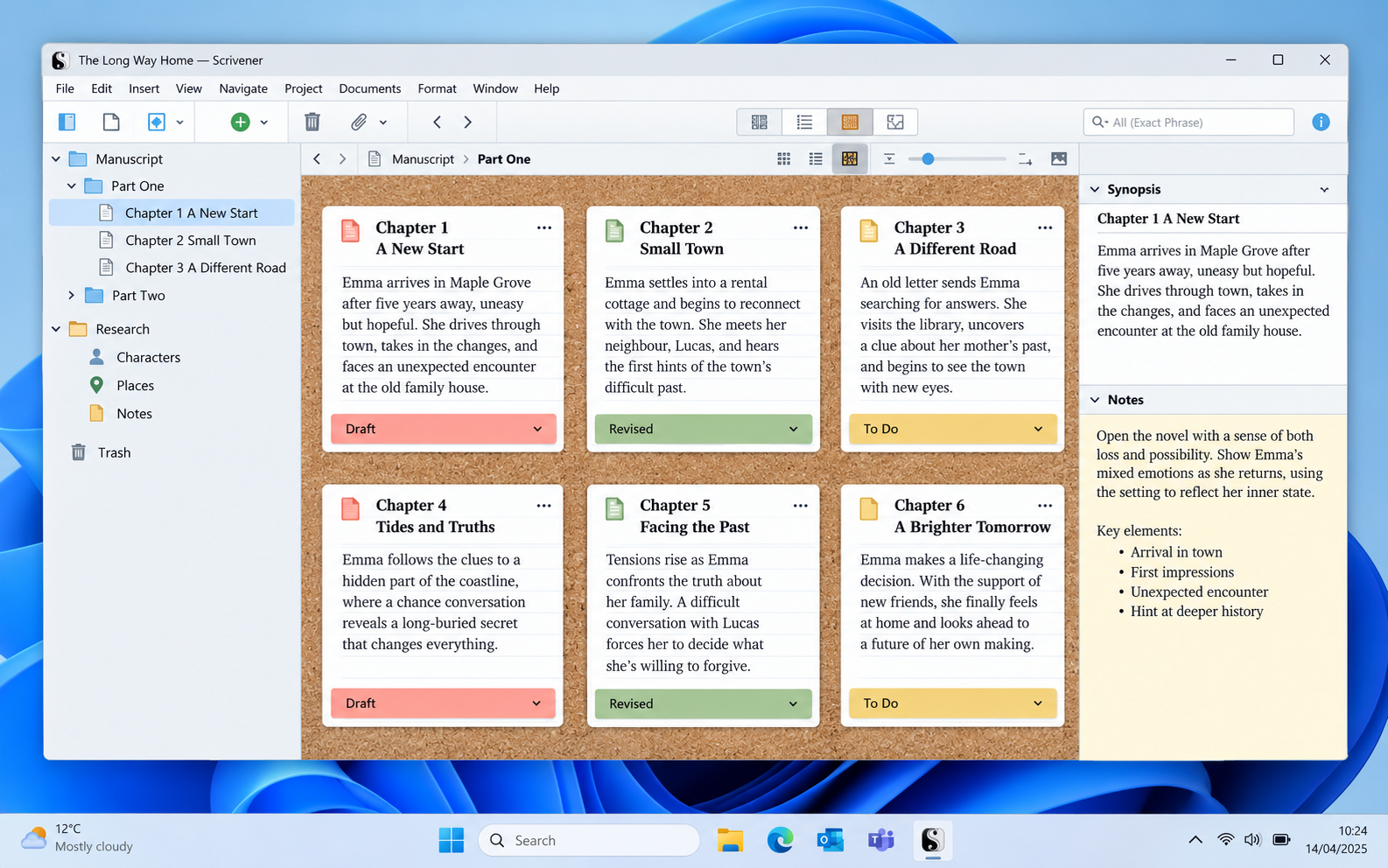Click the paperclip attachment icon
1388x868 pixels.
click(x=359, y=122)
